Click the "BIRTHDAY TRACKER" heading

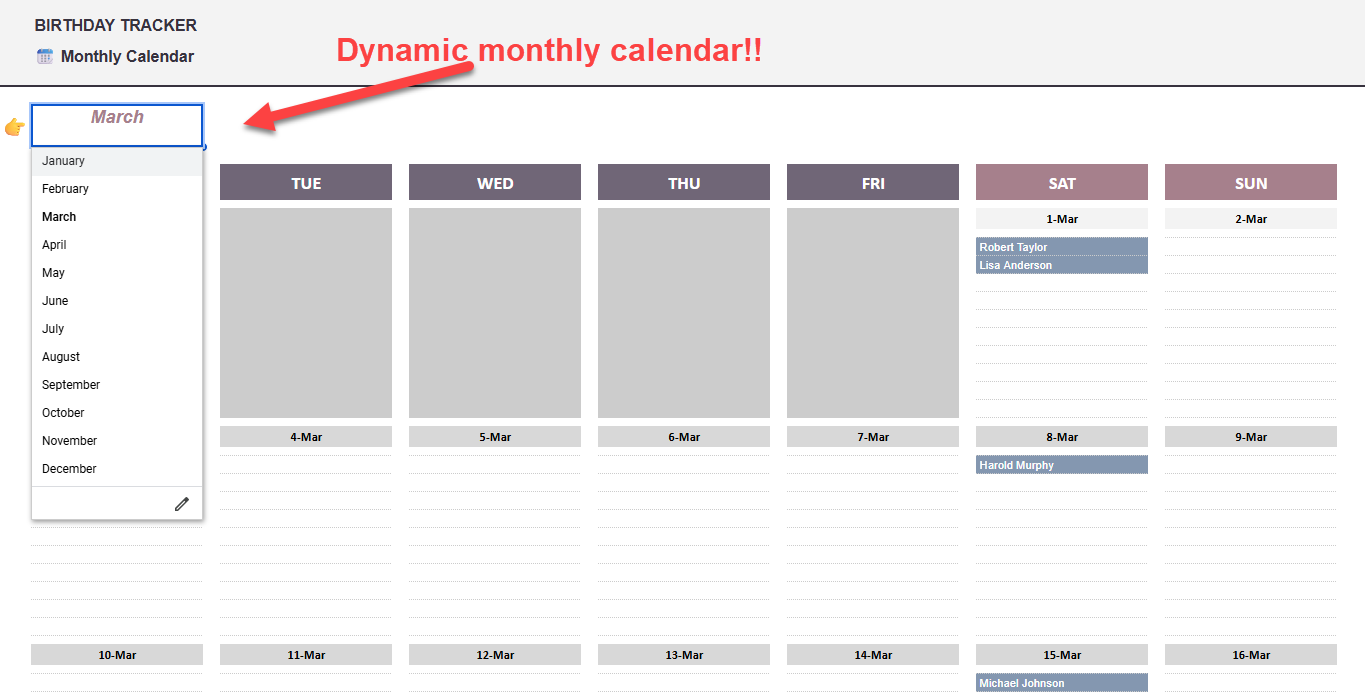(x=115, y=24)
